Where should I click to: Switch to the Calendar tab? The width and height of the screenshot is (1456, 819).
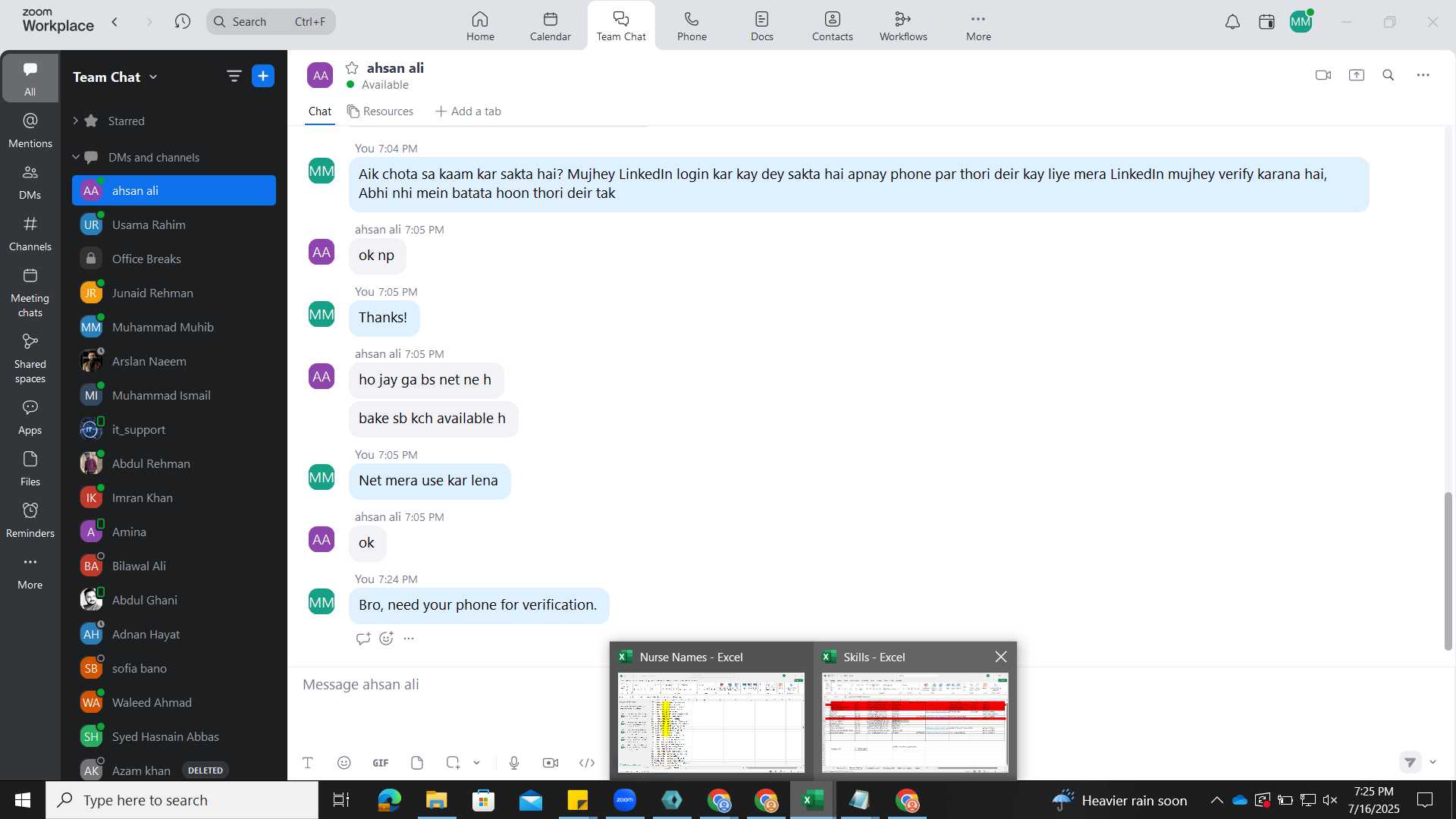click(x=551, y=26)
